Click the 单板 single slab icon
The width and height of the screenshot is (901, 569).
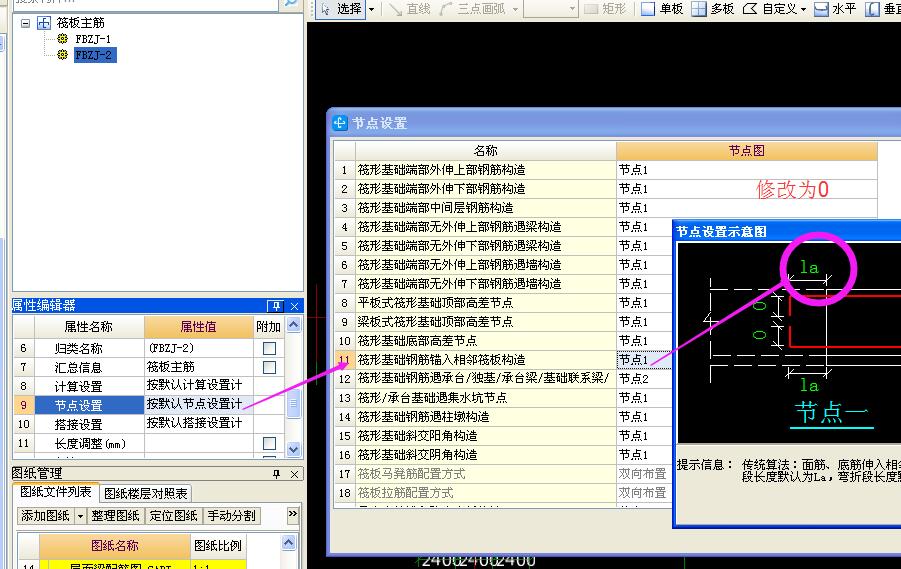point(648,9)
